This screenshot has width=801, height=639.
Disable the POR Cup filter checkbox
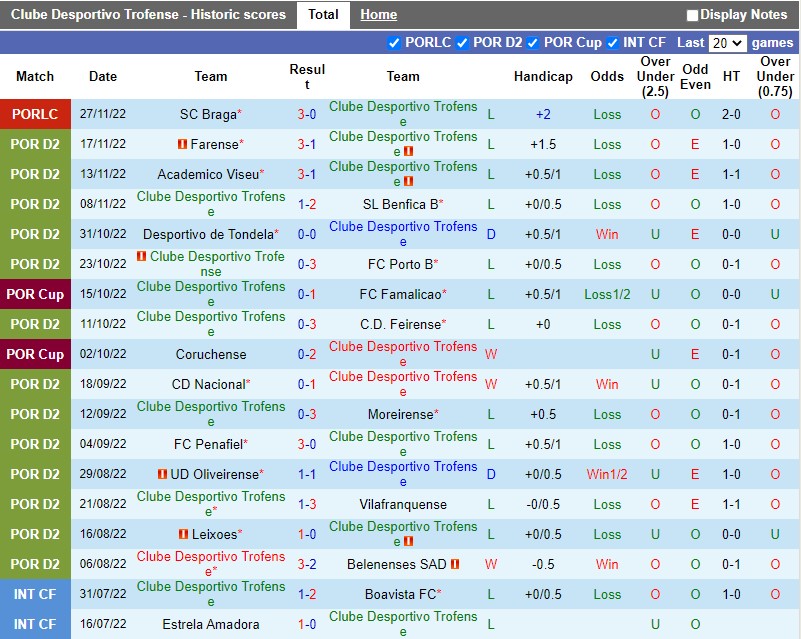[x=533, y=43]
